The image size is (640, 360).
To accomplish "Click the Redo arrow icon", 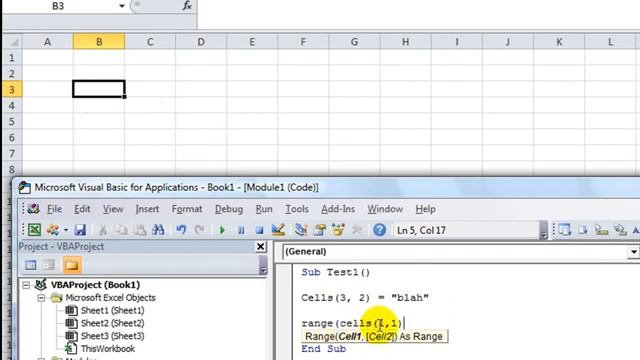I will 199,230.
